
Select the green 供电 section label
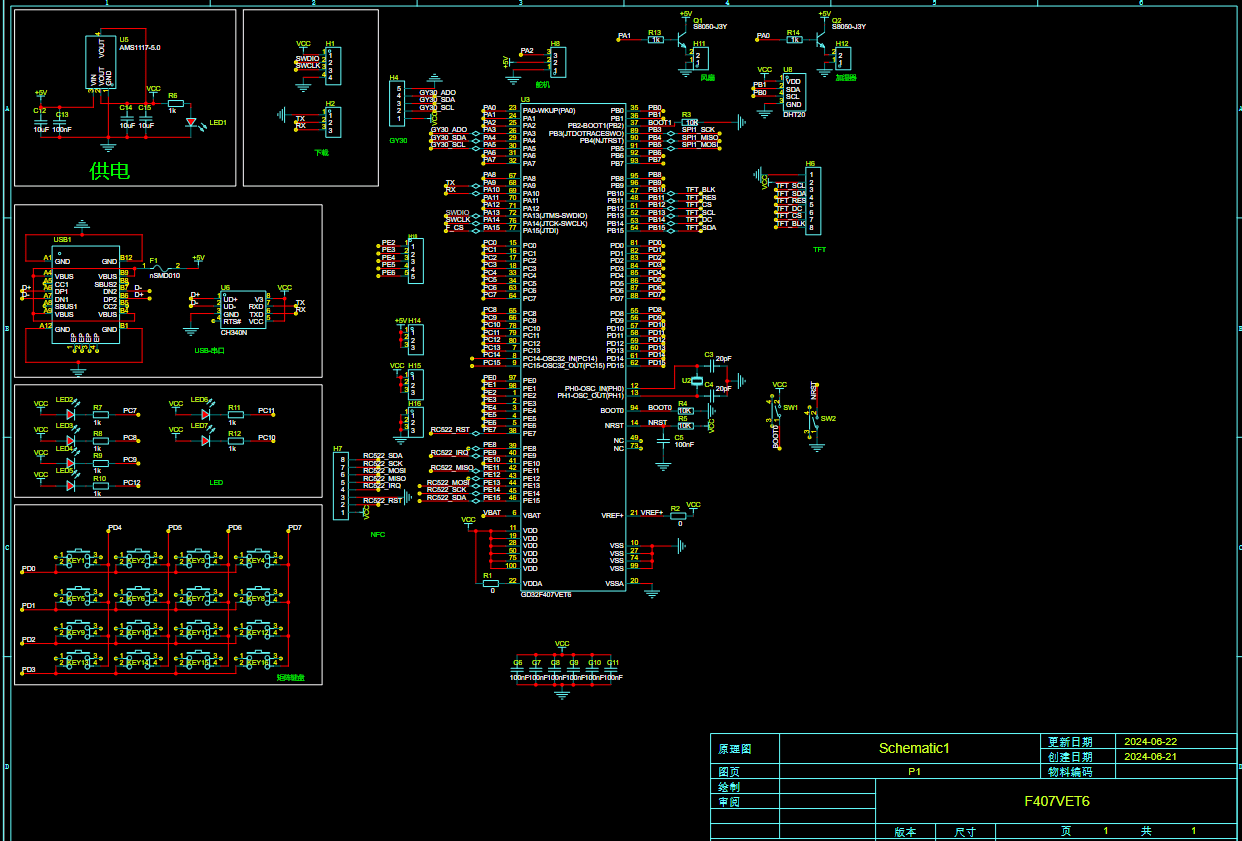coord(109,171)
